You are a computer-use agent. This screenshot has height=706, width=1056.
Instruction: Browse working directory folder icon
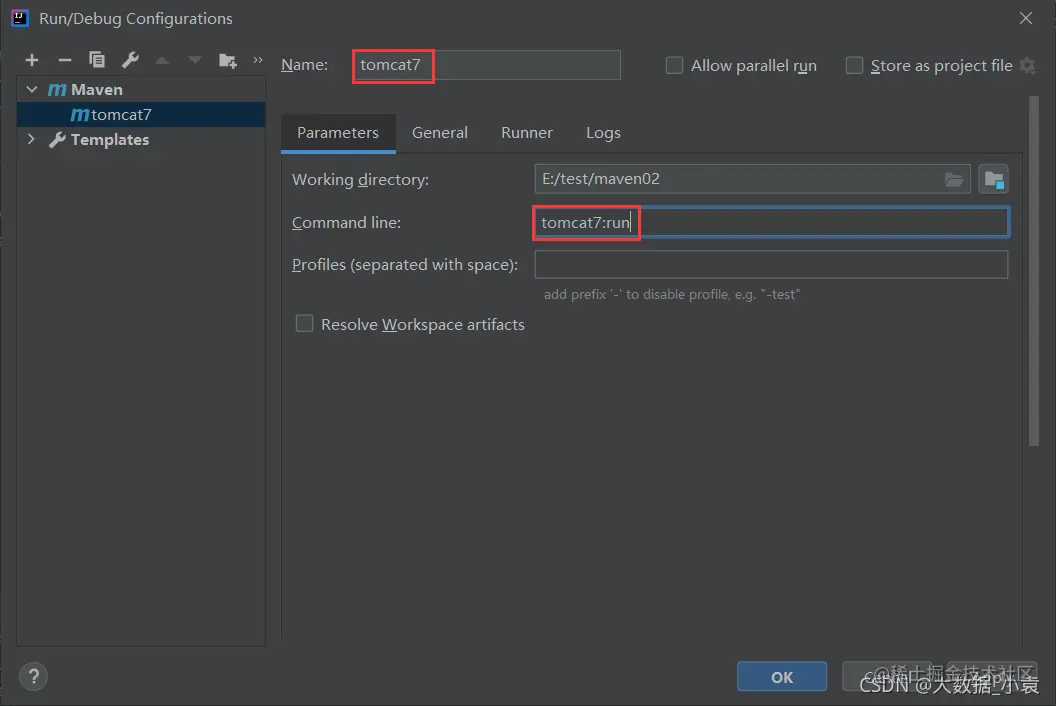pyautogui.click(x=954, y=179)
